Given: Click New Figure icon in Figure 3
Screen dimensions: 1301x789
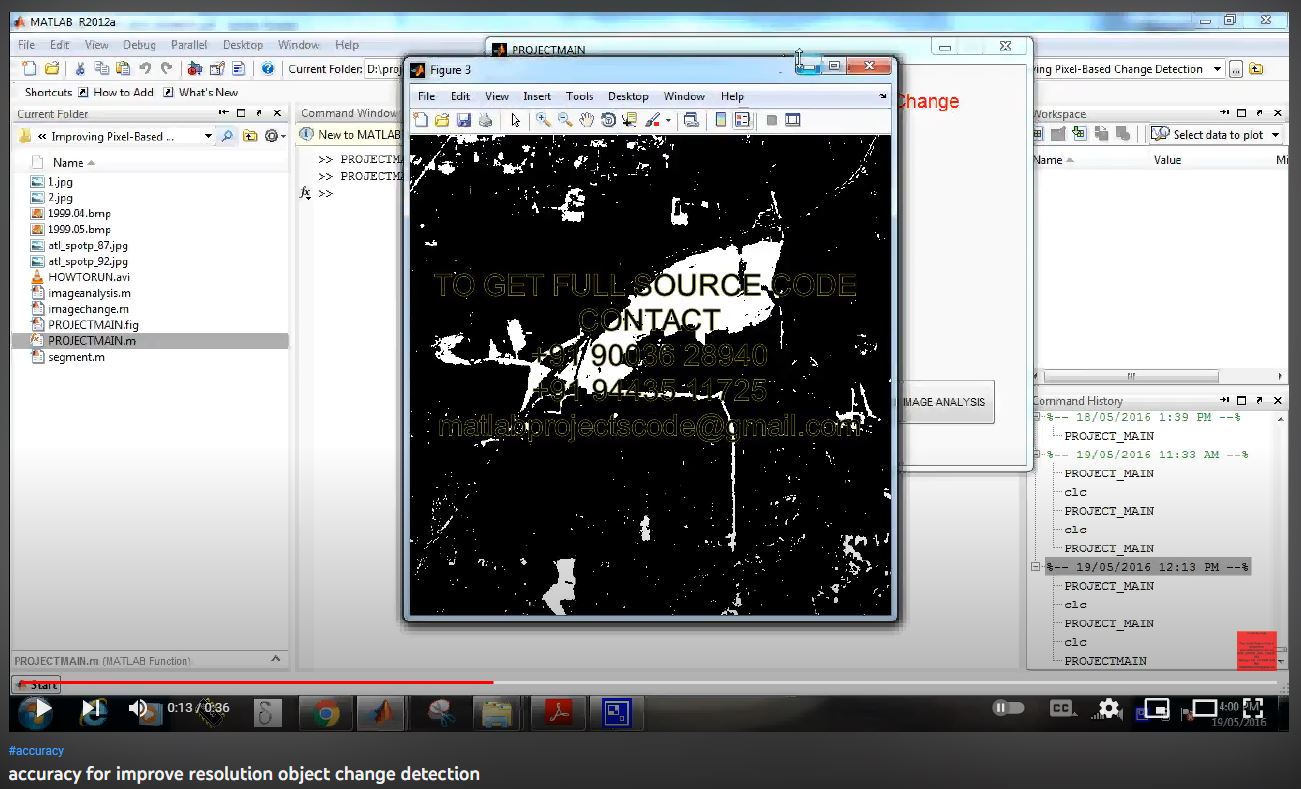Looking at the screenshot, I should click(421, 120).
